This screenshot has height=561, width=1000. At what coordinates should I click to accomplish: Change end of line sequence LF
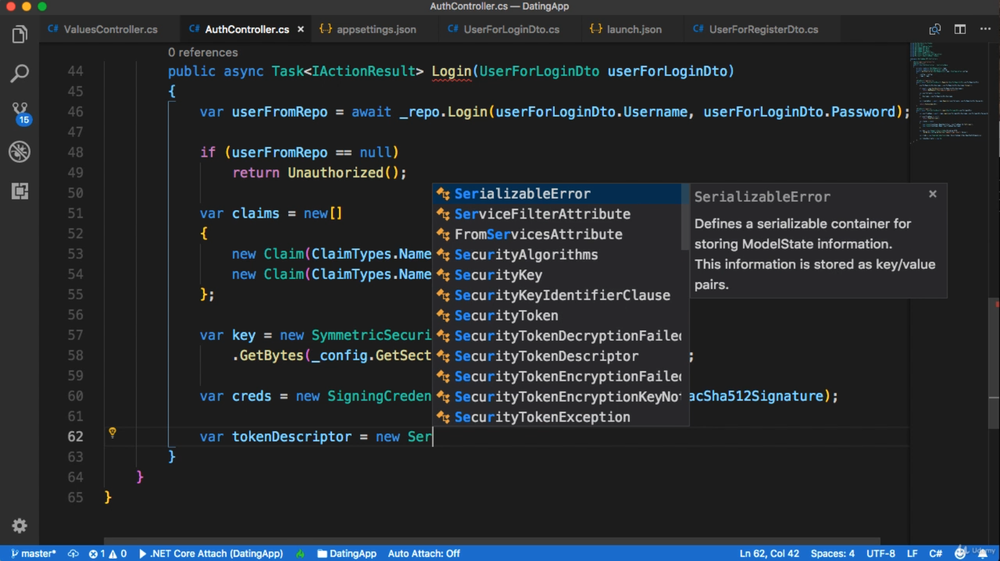912,553
